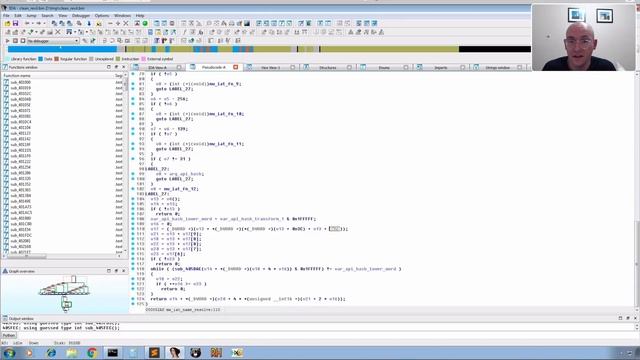Close the Functions window panel

(x=124, y=67)
